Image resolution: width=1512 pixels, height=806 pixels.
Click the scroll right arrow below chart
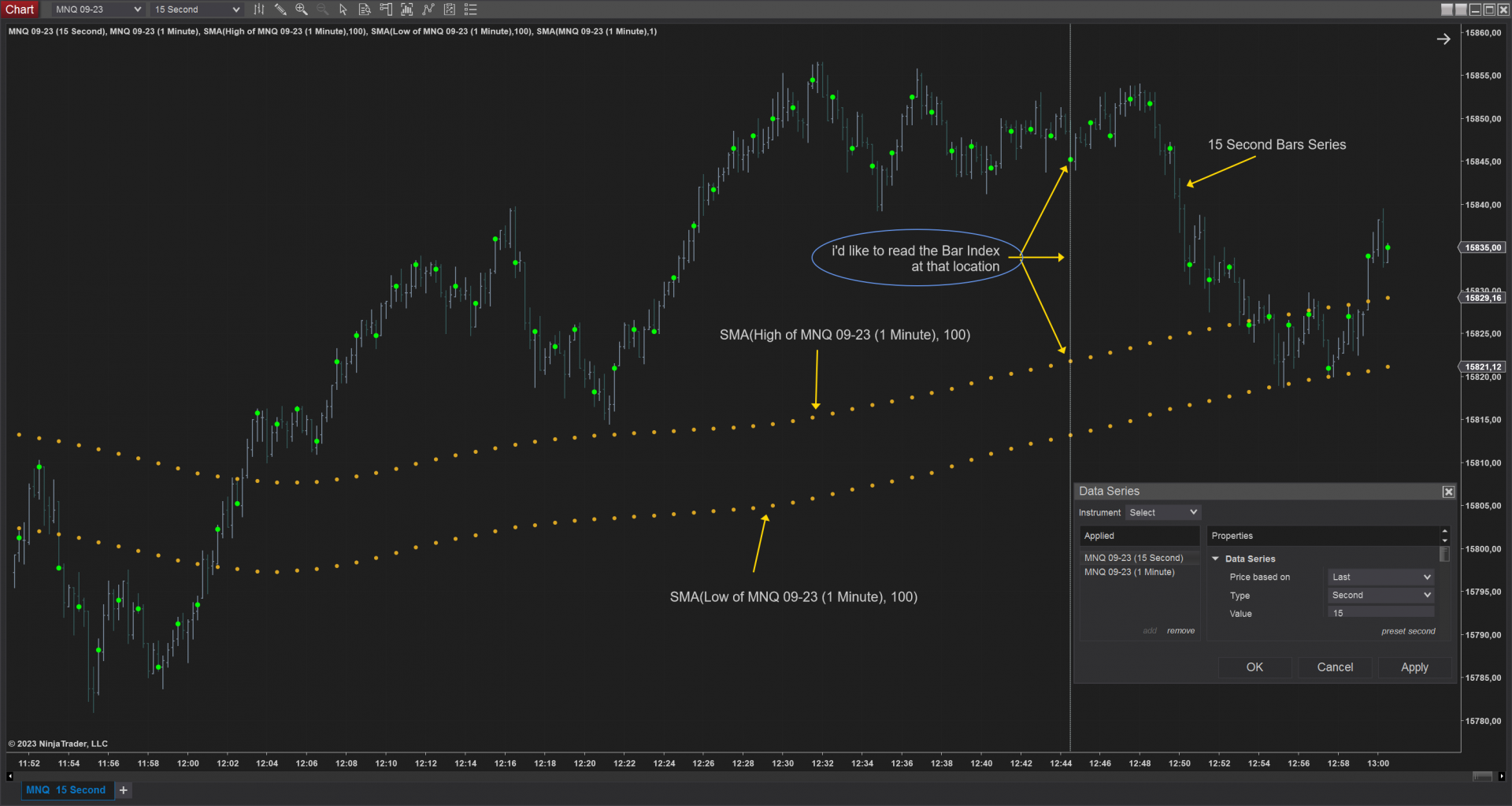1502,777
